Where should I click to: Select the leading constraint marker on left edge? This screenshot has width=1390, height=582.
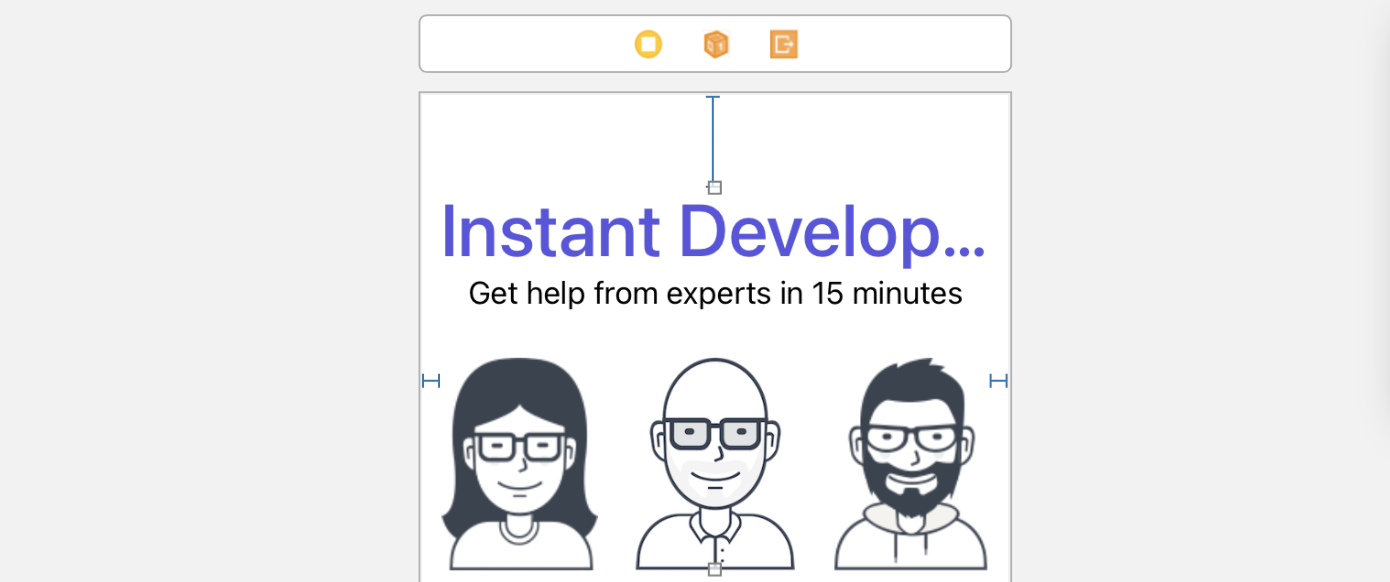tap(431, 380)
